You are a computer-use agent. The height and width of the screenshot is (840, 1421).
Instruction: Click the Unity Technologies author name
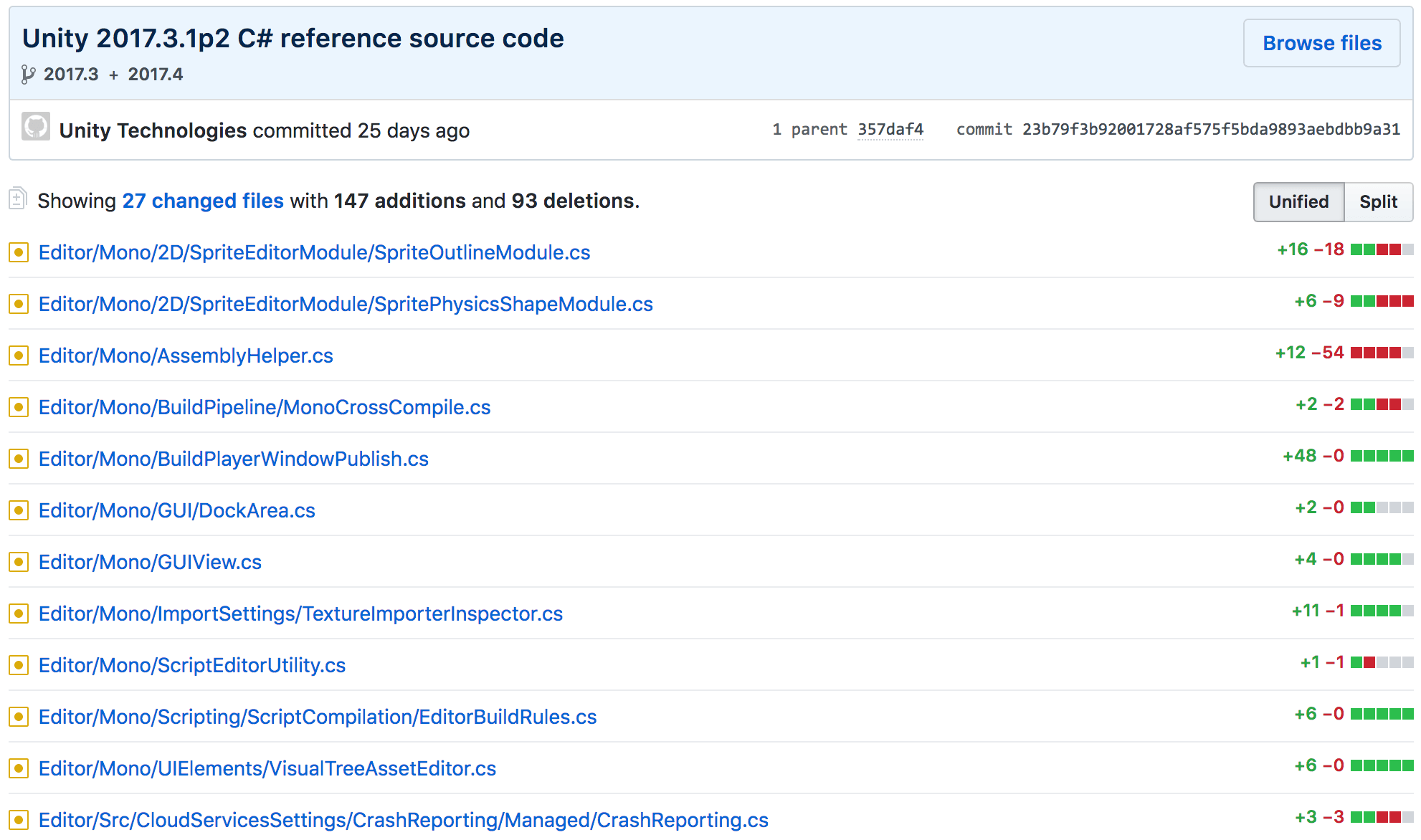click(x=153, y=130)
